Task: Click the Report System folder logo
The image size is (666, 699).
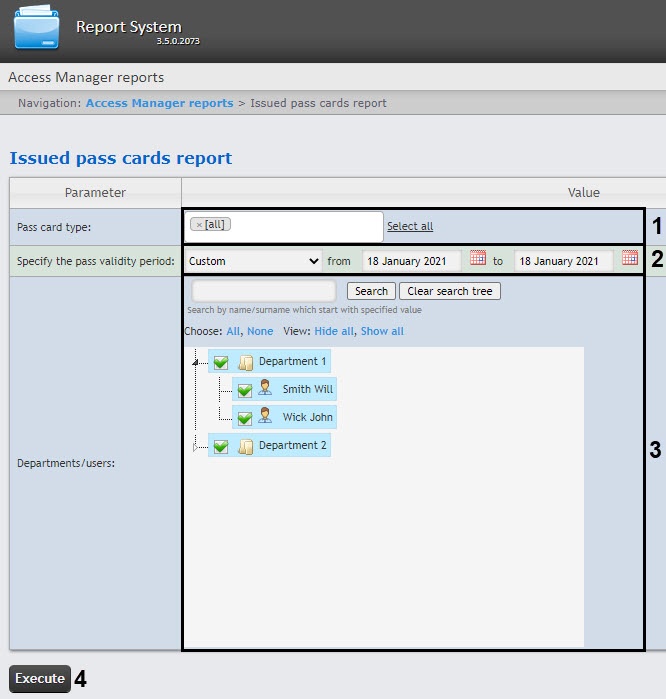Action: pyautogui.click(x=37, y=28)
